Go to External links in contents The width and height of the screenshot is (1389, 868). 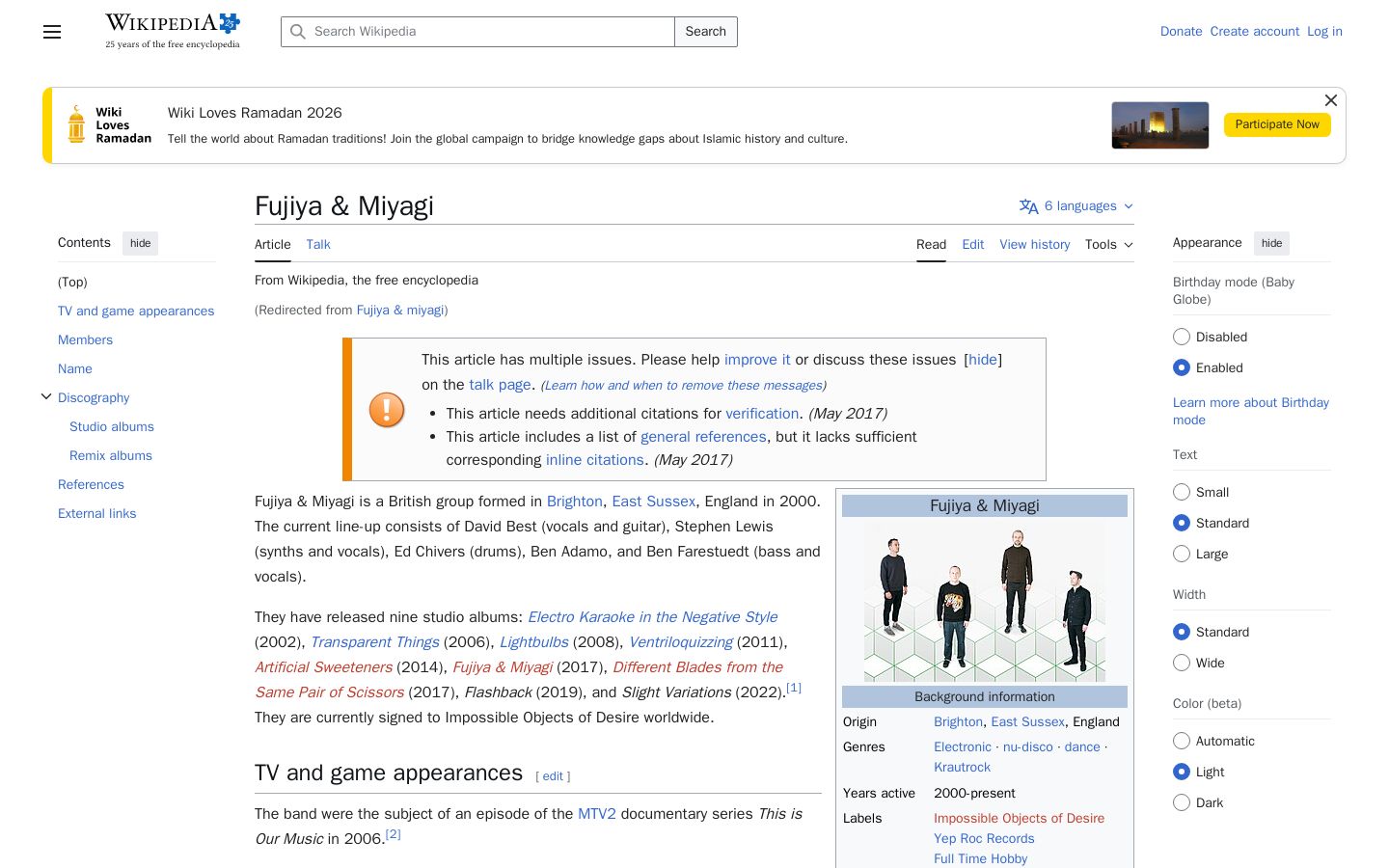click(x=96, y=513)
